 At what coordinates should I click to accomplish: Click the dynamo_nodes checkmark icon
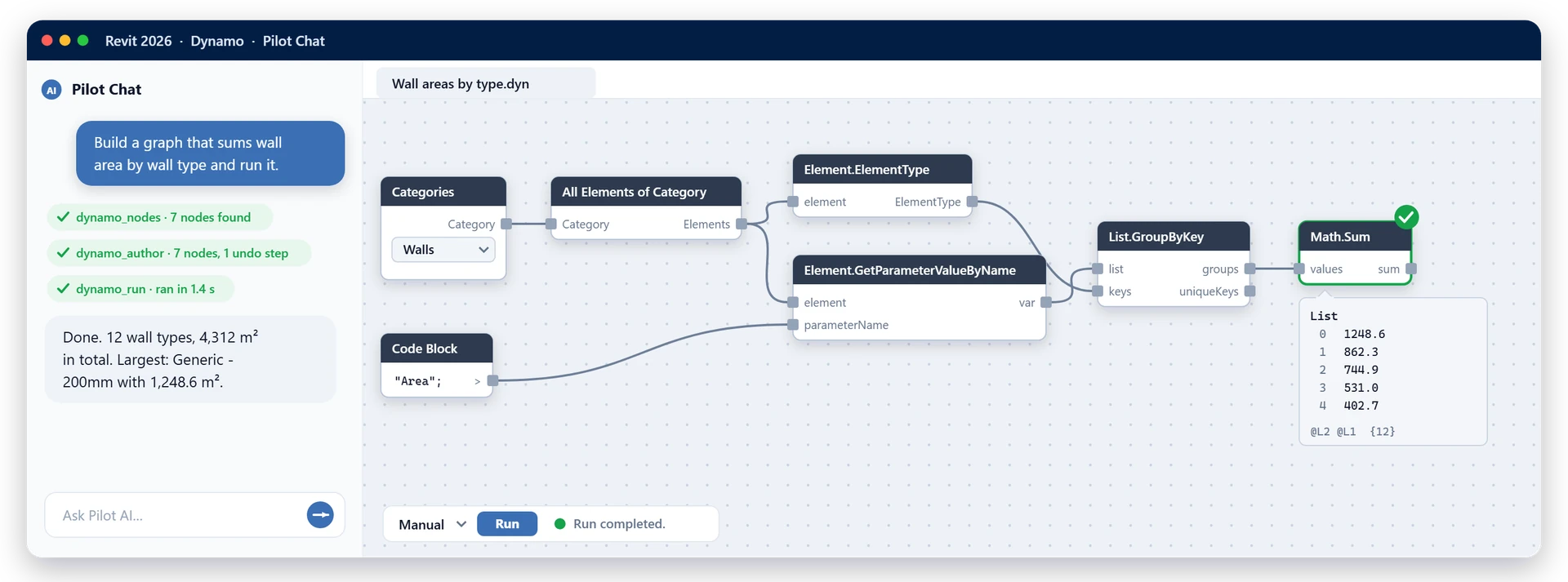coord(63,217)
